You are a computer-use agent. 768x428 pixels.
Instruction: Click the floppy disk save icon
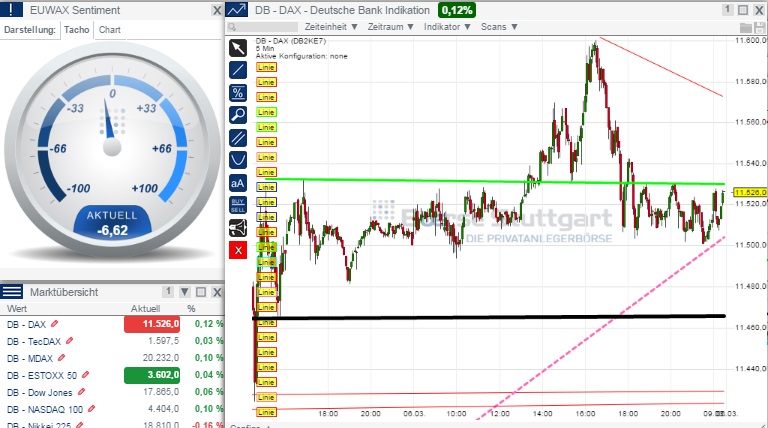click(x=759, y=27)
